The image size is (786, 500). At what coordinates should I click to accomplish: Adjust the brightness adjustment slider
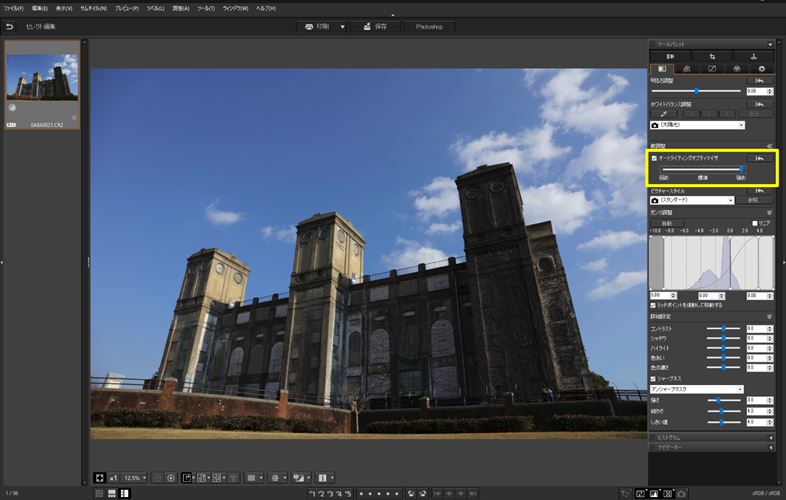click(x=696, y=91)
